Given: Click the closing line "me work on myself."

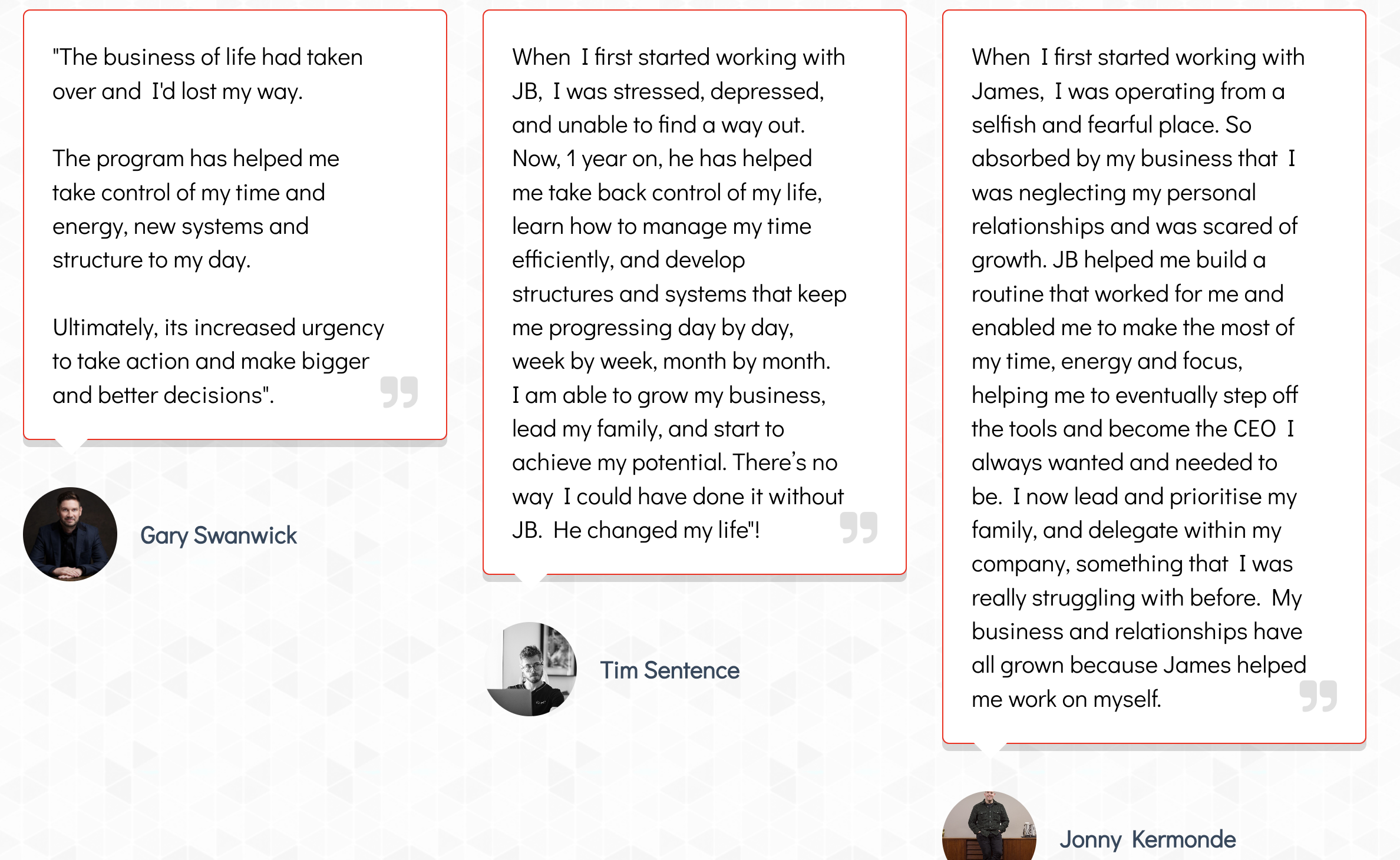Looking at the screenshot, I should click(1066, 699).
